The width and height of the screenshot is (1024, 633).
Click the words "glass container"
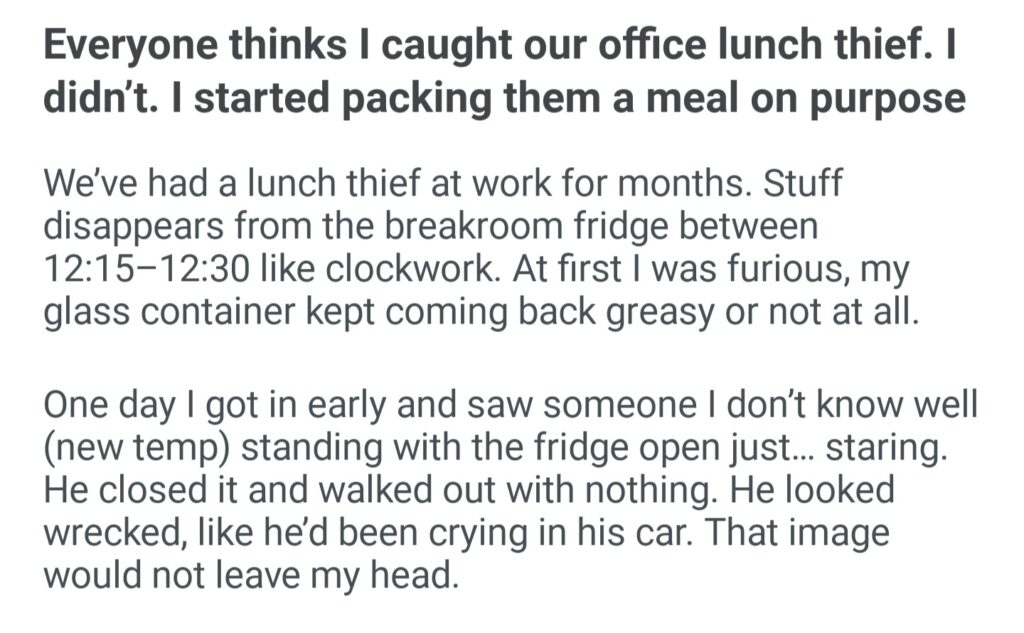coord(172,311)
